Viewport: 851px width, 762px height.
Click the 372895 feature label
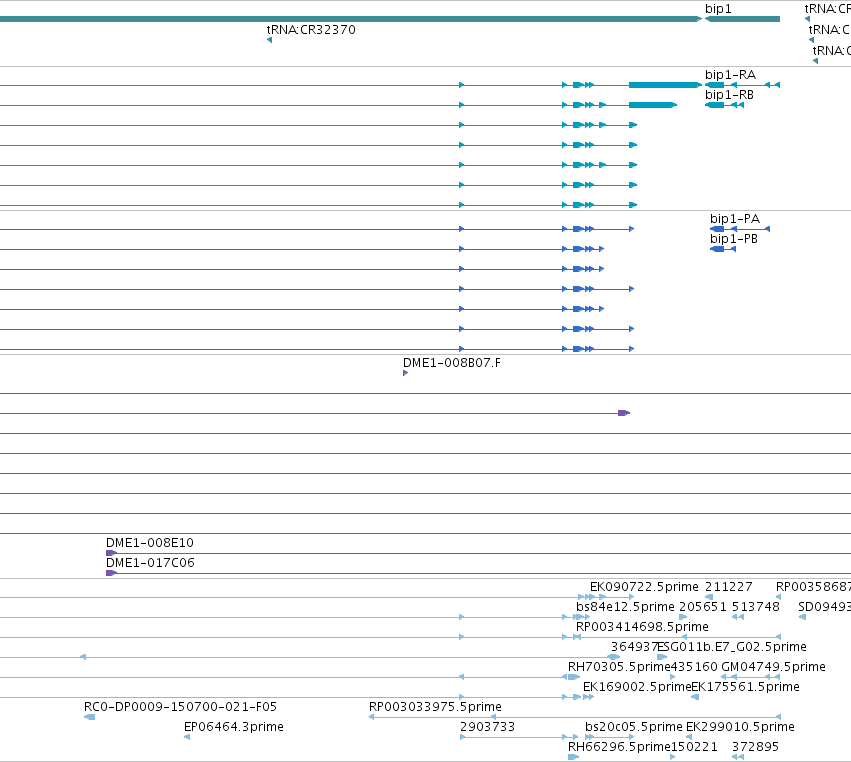pyautogui.click(x=755, y=747)
